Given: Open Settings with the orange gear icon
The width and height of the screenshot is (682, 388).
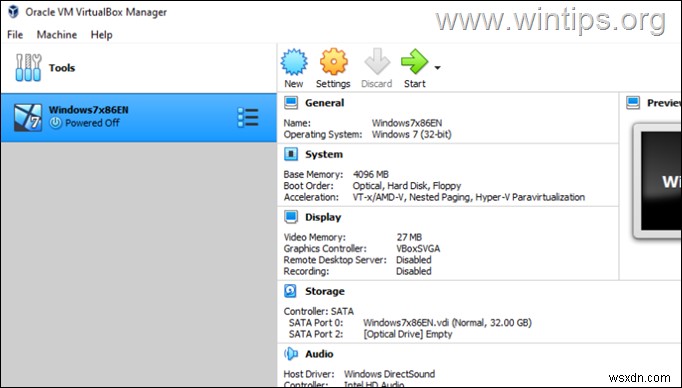Looking at the screenshot, I should pyautogui.click(x=334, y=62).
